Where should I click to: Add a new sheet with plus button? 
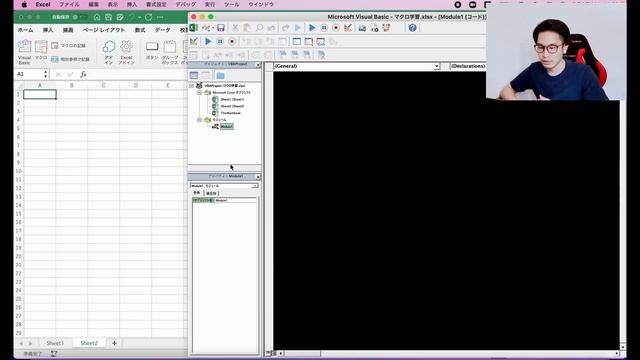114,343
